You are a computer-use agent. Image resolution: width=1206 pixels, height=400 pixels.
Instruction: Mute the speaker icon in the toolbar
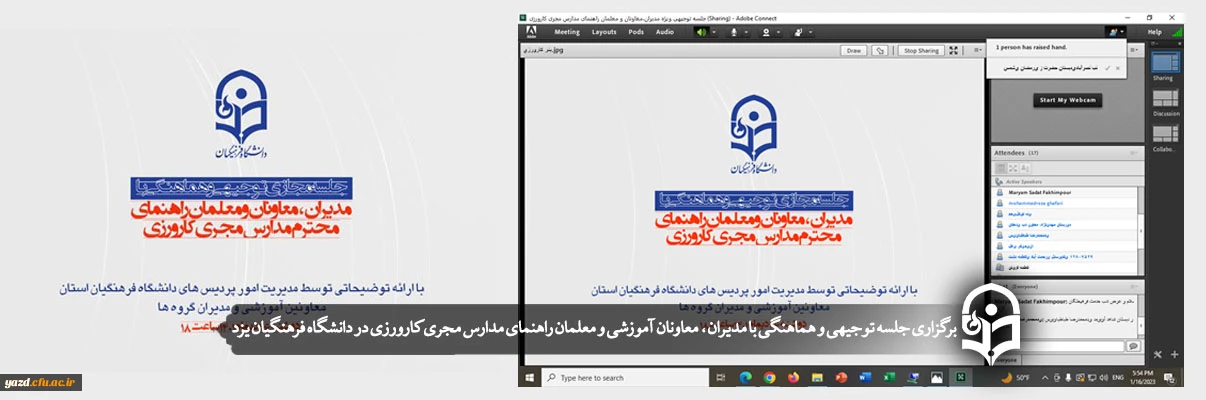point(700,32)
